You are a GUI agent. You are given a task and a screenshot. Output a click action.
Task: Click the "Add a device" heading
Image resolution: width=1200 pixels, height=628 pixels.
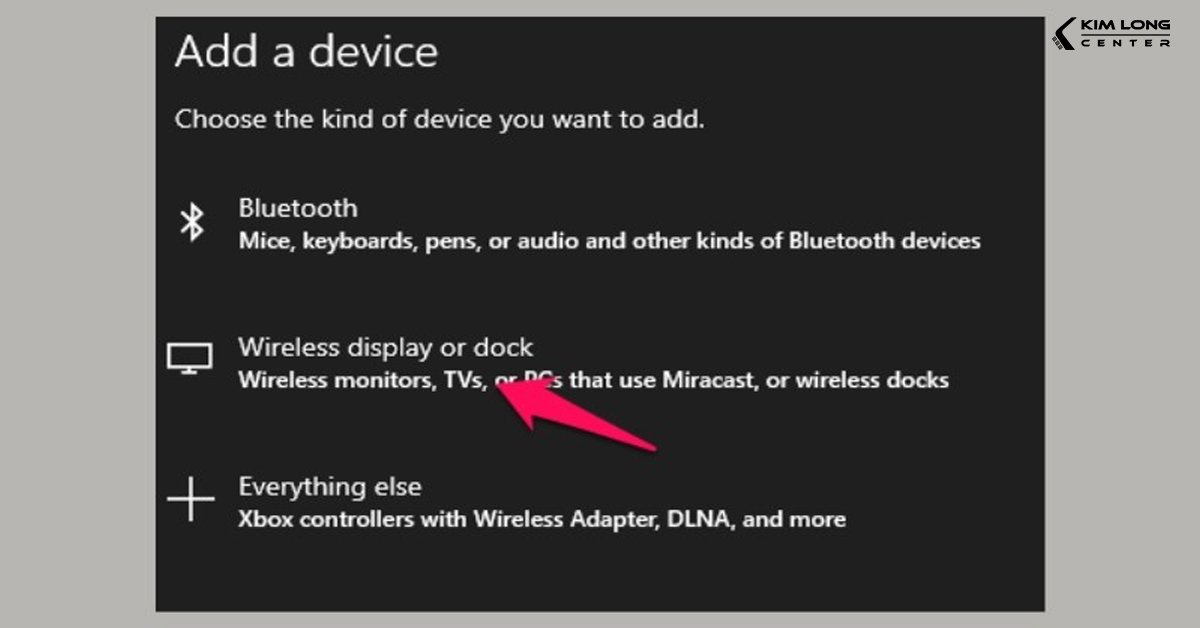(306, 52)
